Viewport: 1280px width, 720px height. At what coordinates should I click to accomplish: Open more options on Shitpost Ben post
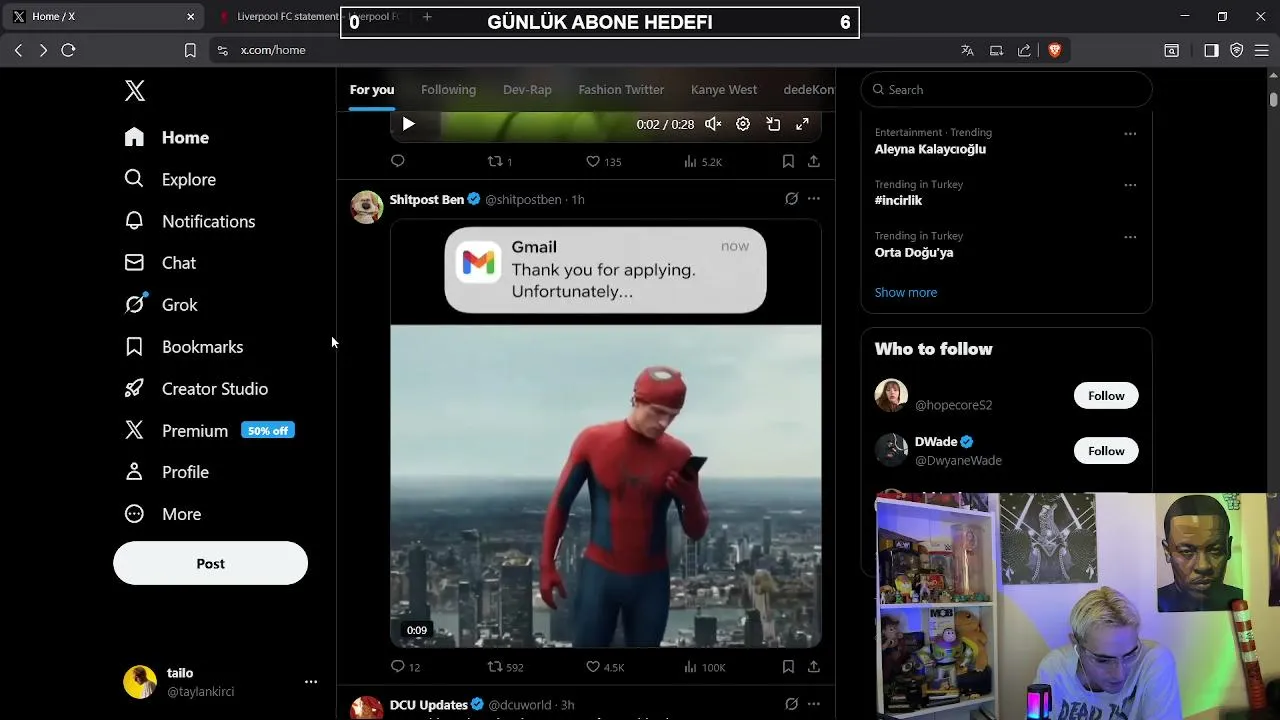point(814,199)
